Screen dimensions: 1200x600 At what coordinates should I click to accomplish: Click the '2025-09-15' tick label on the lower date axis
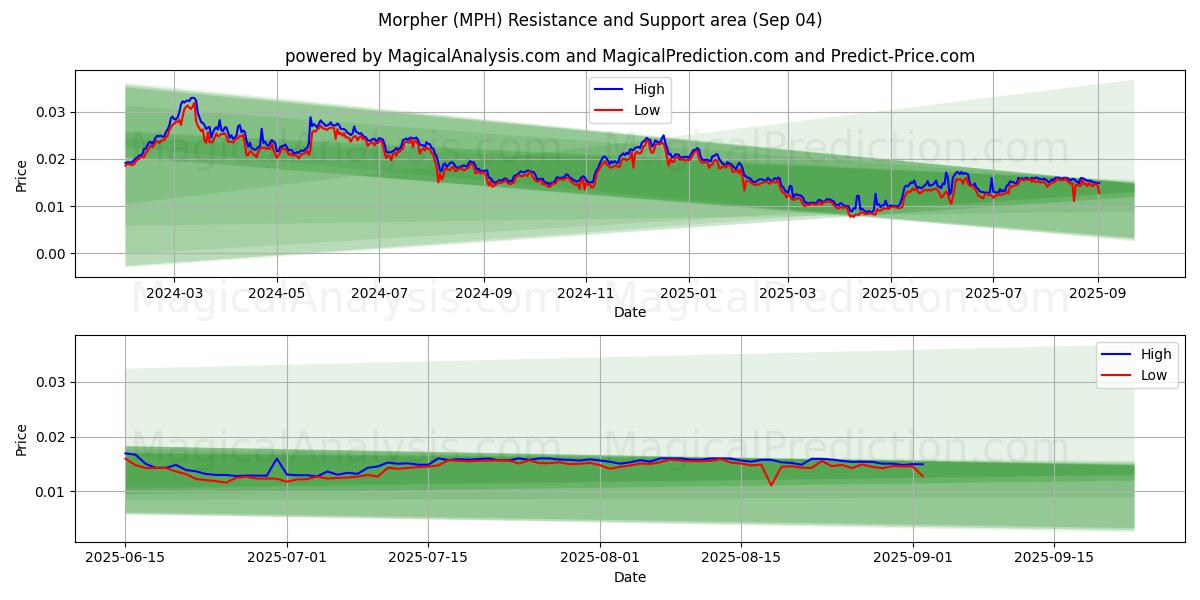[1054, 559]
